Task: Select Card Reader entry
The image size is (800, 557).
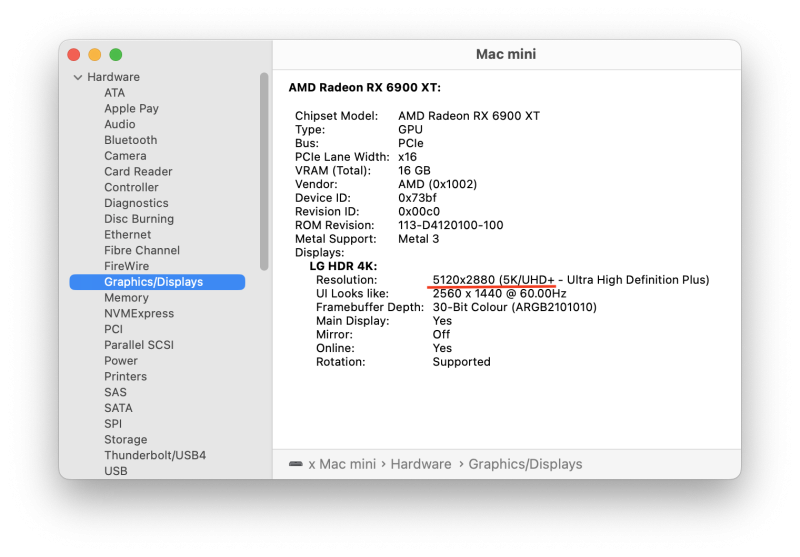Action: [x=138, y=172]
